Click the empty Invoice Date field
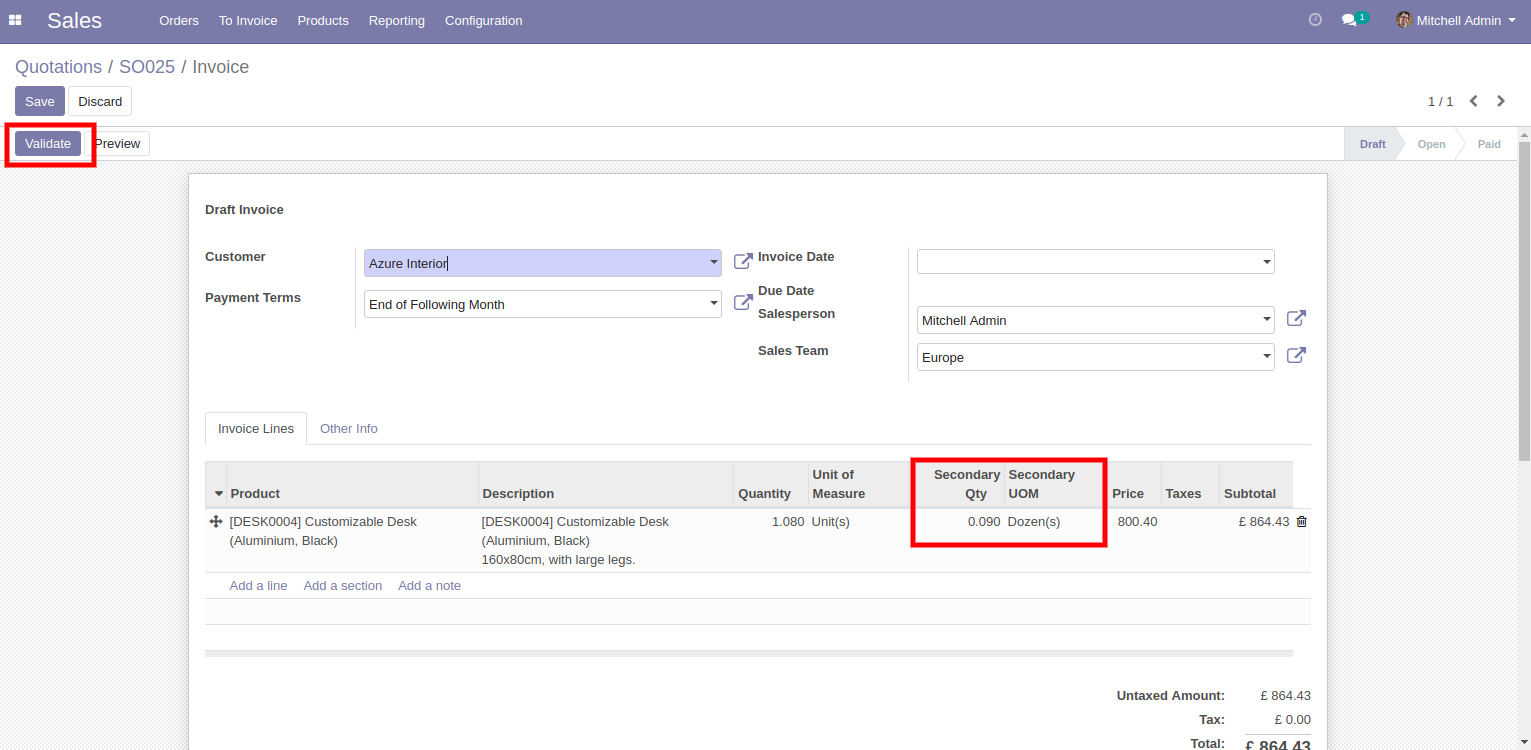Screen dimensions: 1531x750 click(1096, 262)
